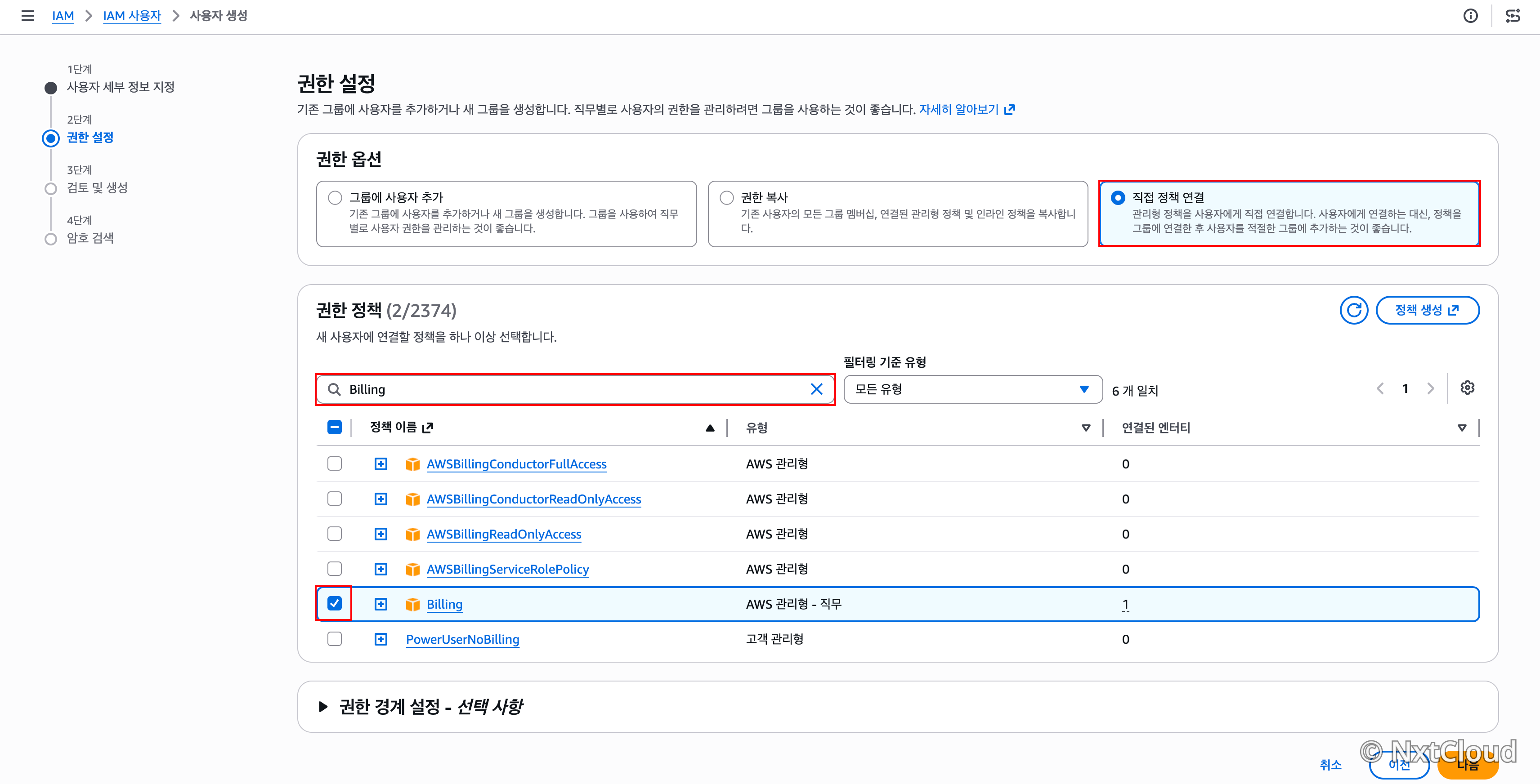Sort the 유형 column
1540x784 pixels.
[x=1086, y=428]
